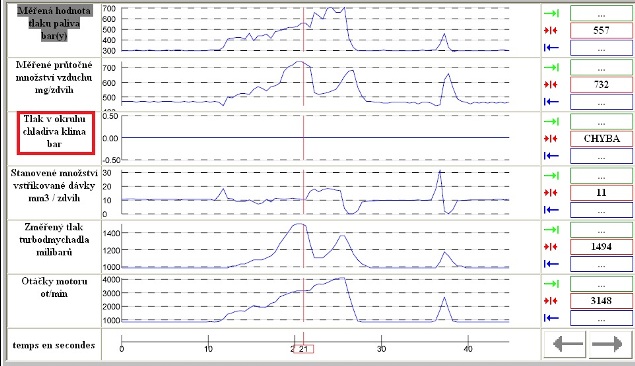
Task: Click the cursor value field showing 1494
Action: 601,247
